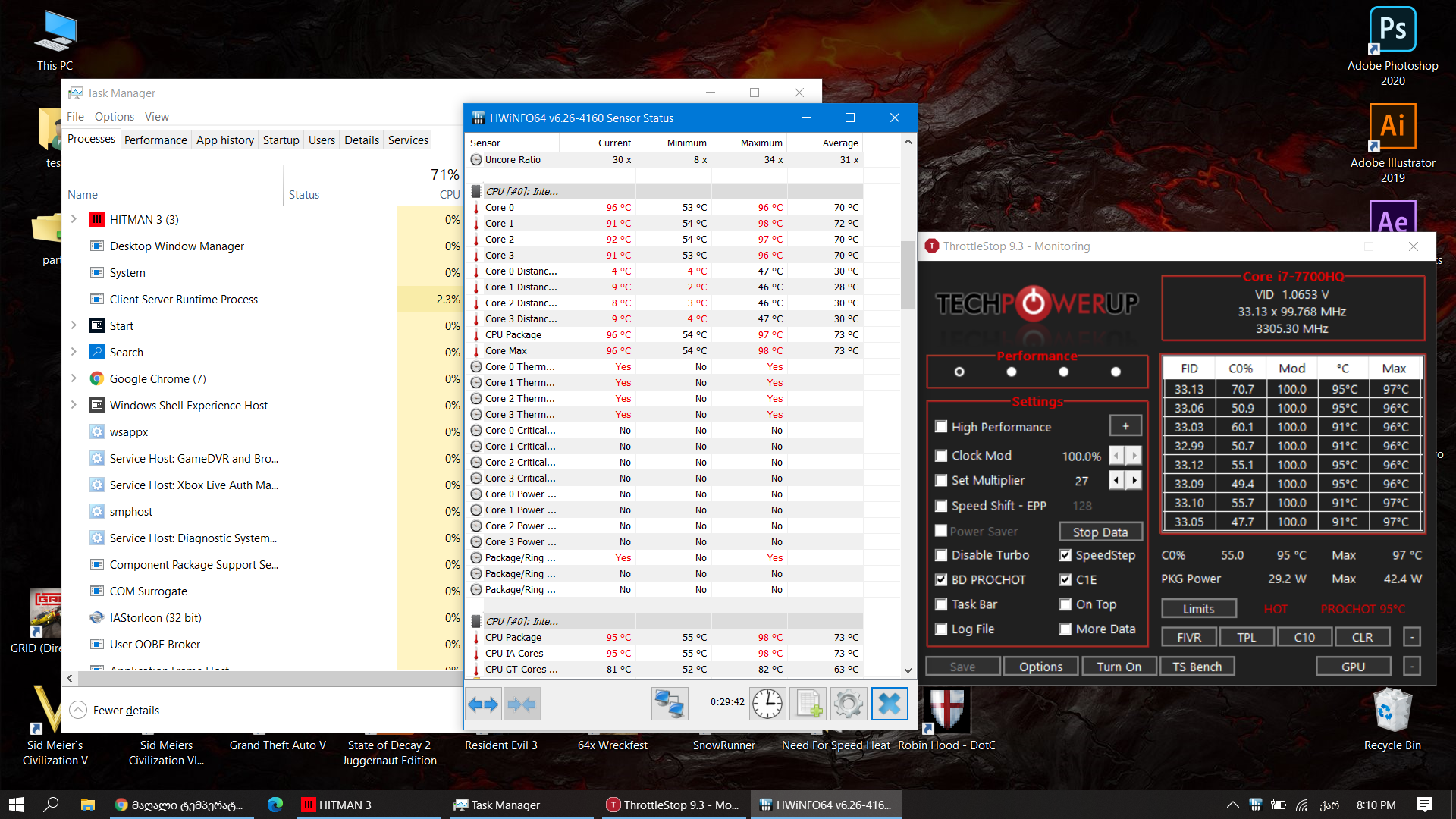Open HWiNFO remote network monitoring icon
This screenshot has height=819, width=1456.
(x=669, y=704)
